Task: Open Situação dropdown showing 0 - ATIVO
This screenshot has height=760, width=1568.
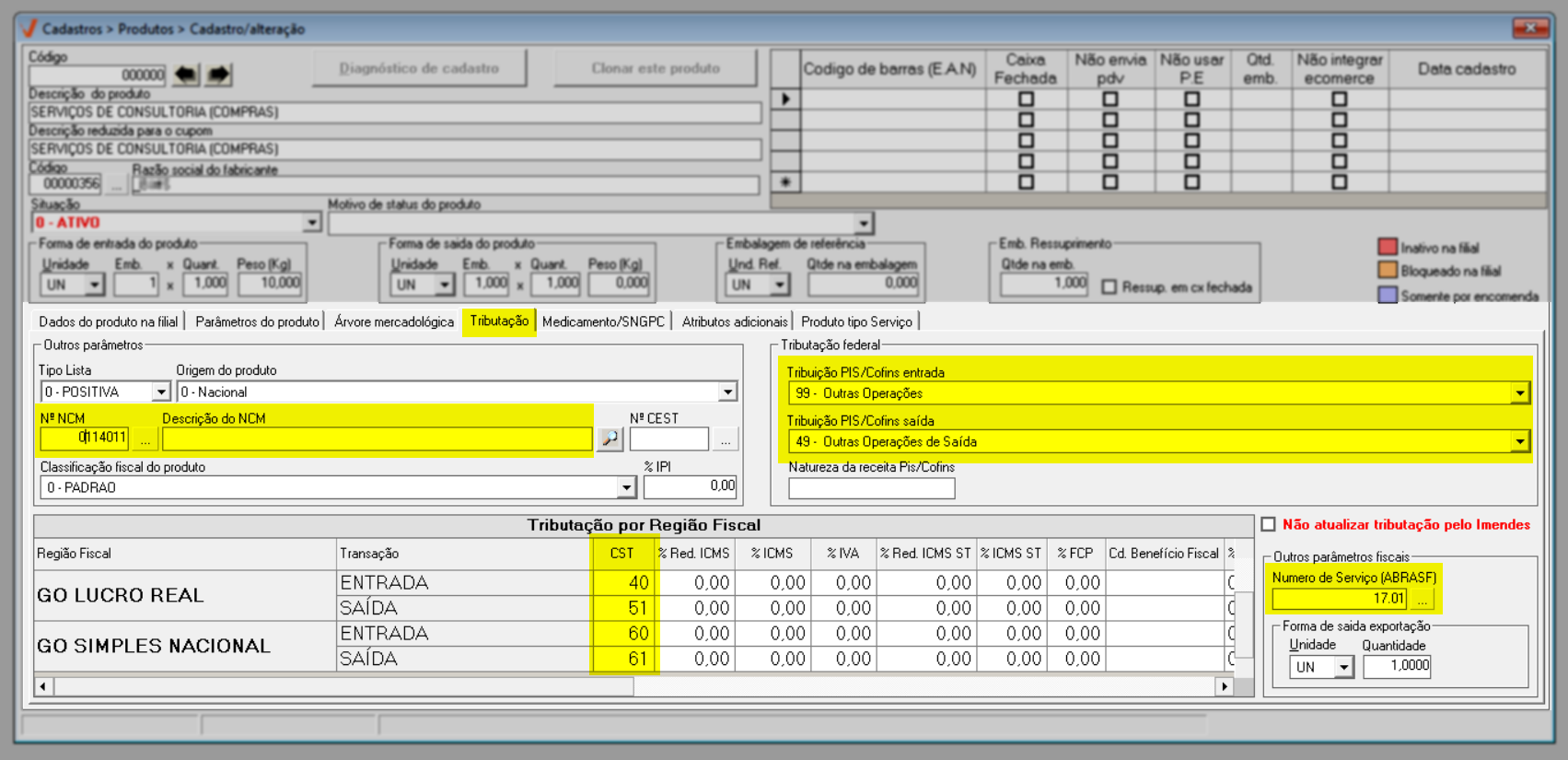Action: (x=311, y=222)
